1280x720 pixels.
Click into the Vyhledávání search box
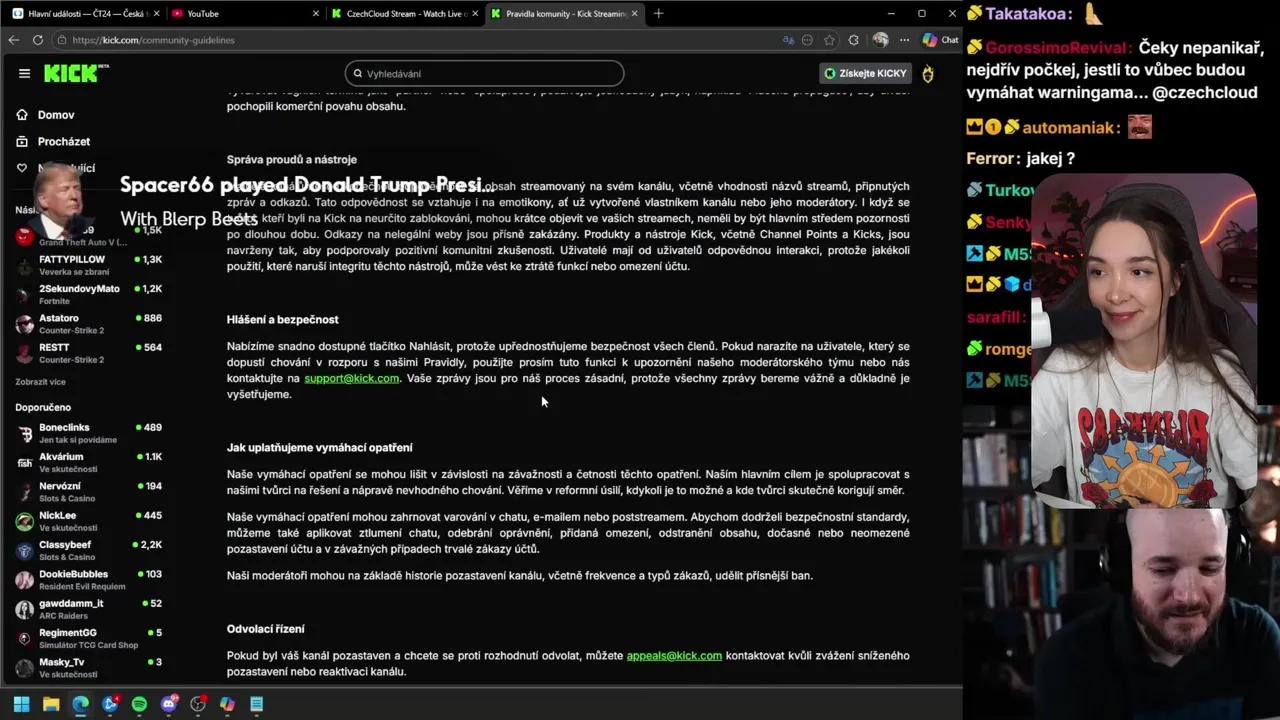[x=485, y=73]
